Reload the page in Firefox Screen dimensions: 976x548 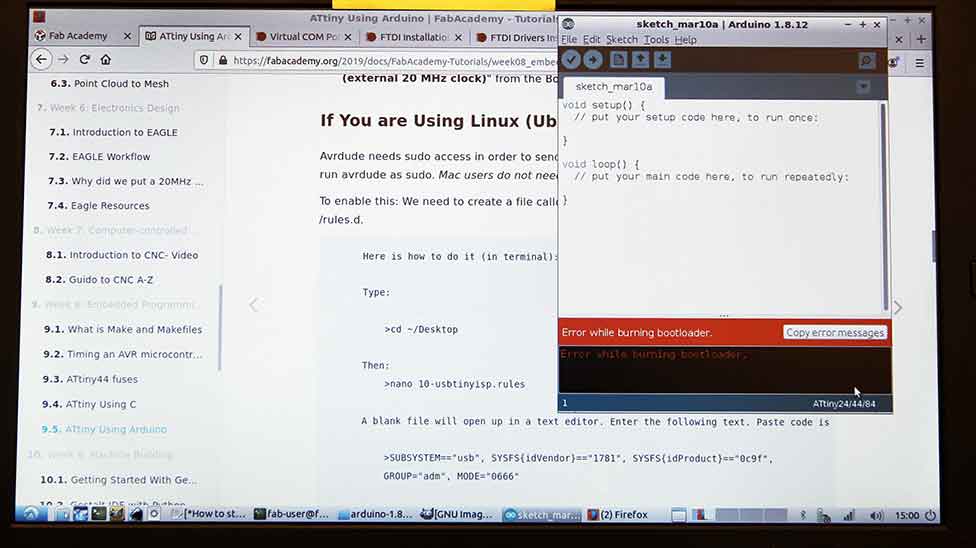[x=85, y=60]
